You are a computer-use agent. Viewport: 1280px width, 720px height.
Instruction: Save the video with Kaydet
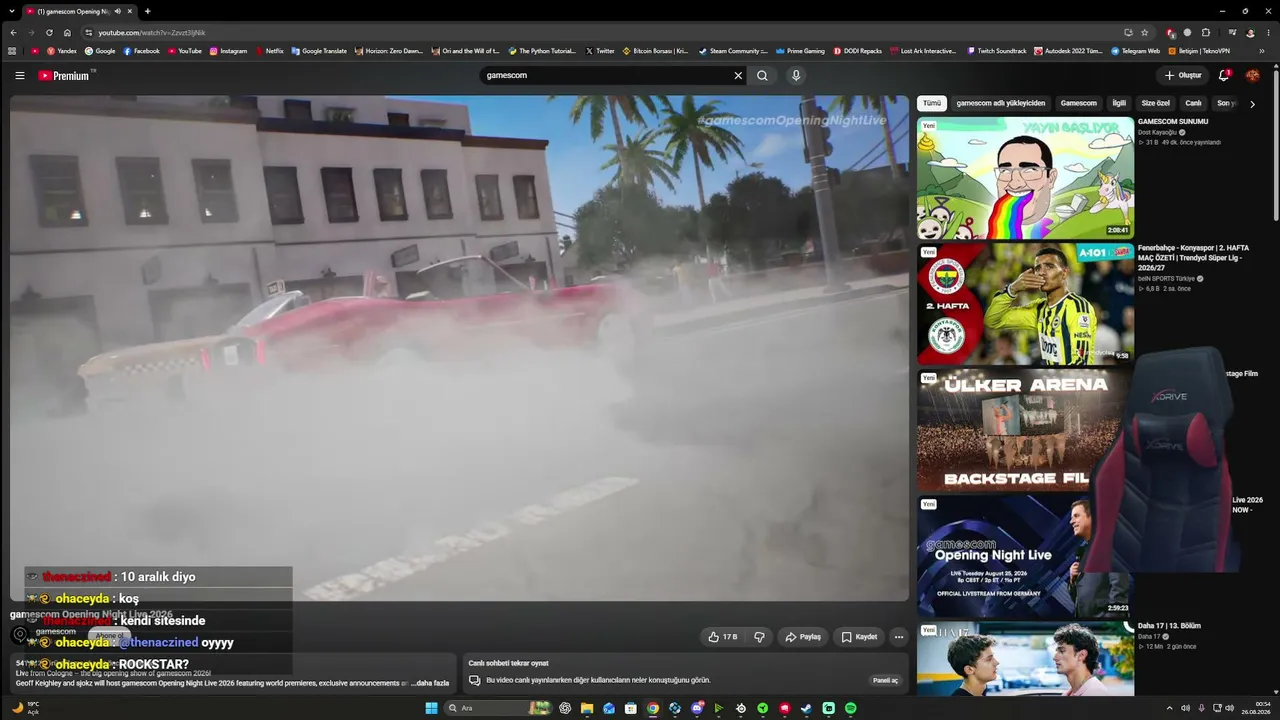(859, 637)
